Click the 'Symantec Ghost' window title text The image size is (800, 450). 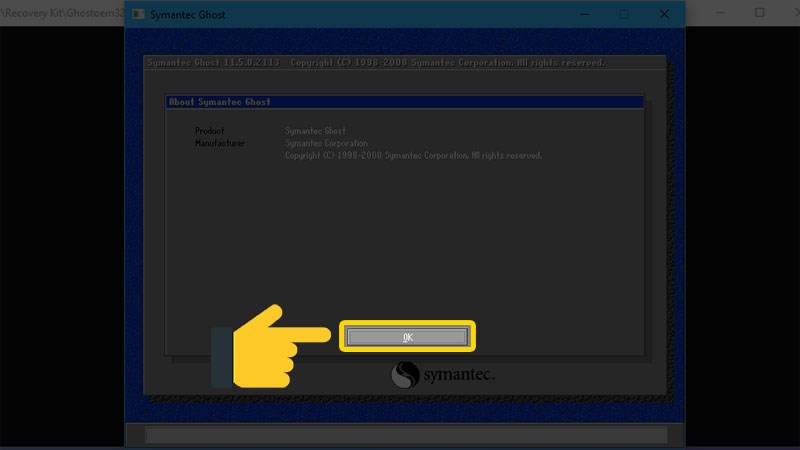188,15
